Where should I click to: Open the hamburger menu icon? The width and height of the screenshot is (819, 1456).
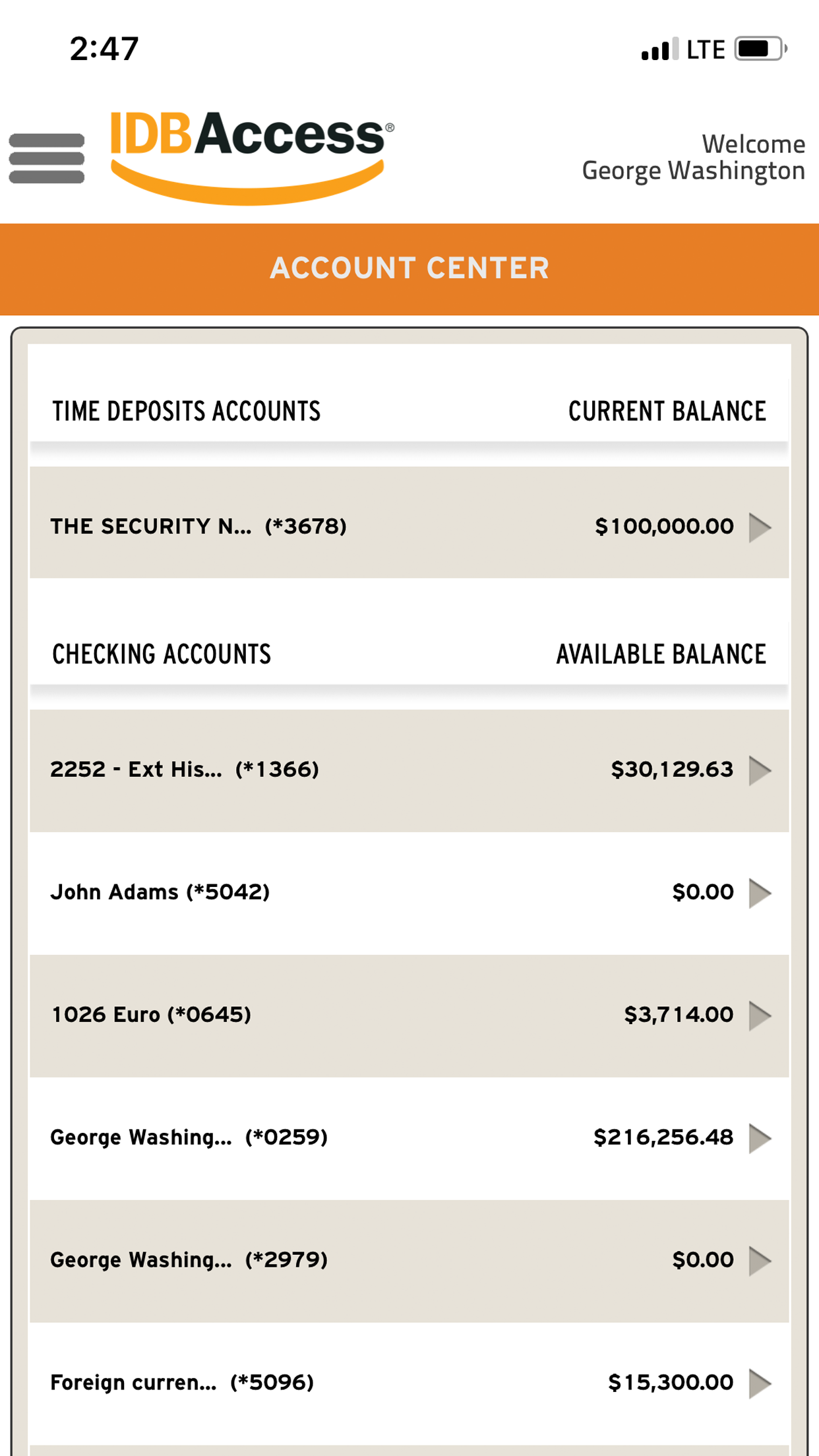pyautogui.click(x=47, y=158)
